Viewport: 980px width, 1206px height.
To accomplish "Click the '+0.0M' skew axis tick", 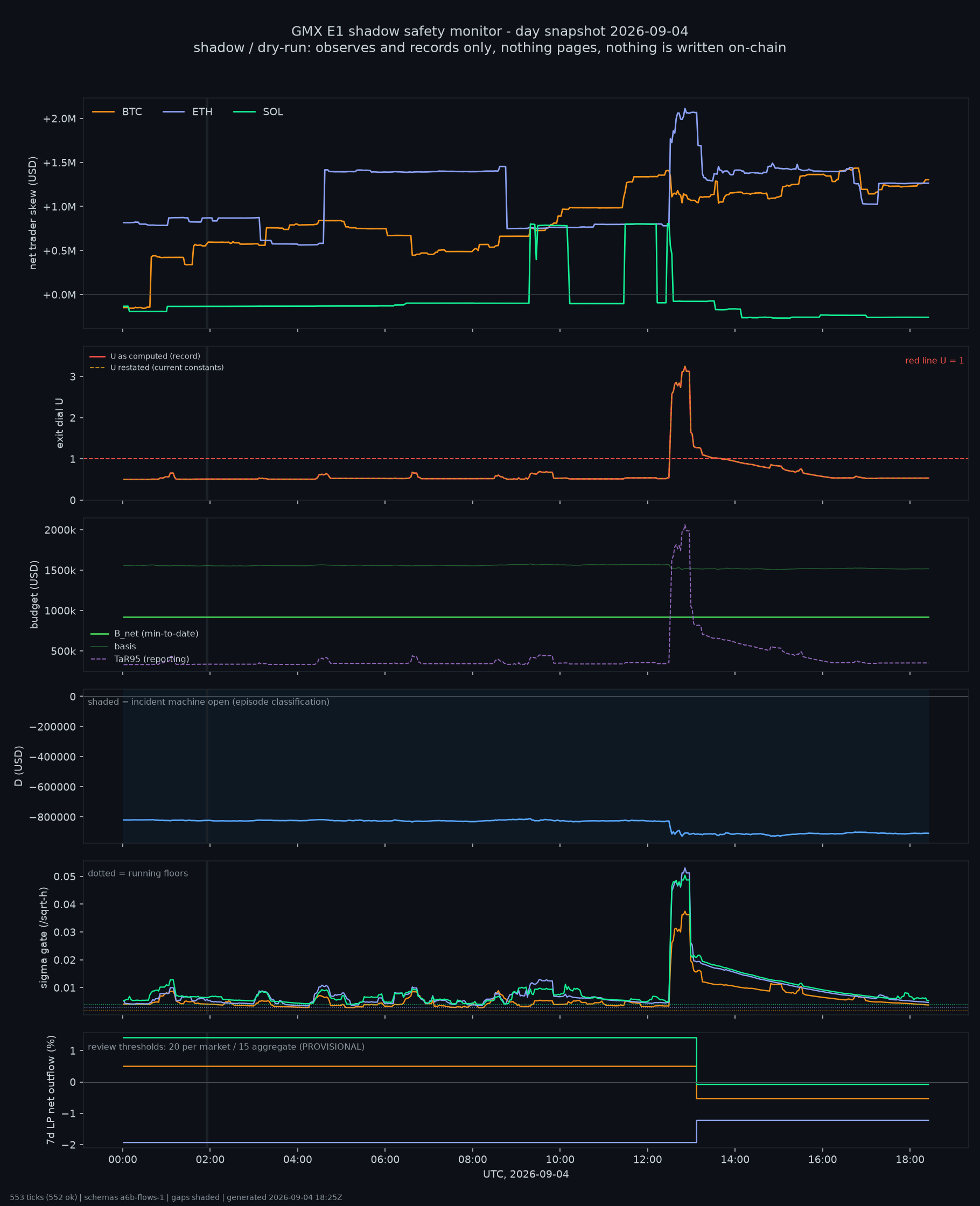I will [59, 295].
